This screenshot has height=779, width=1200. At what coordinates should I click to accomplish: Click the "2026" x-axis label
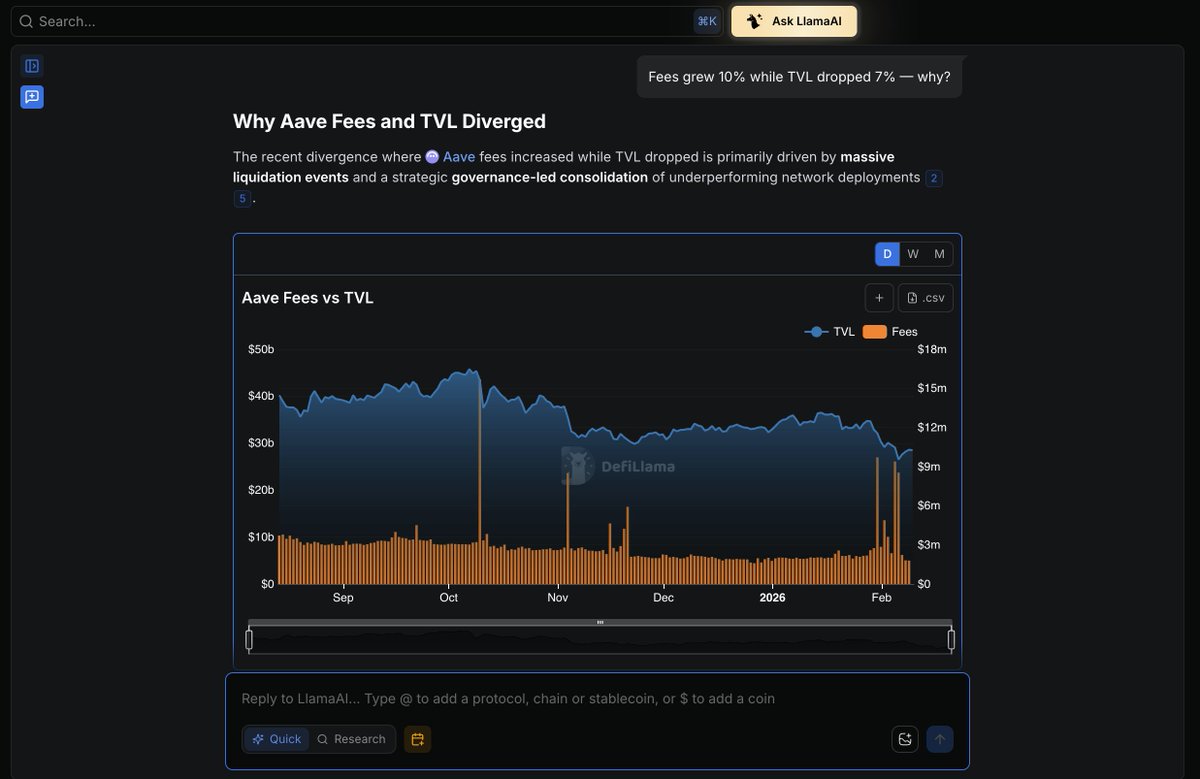pyautogui.click(x=772, y=598)
